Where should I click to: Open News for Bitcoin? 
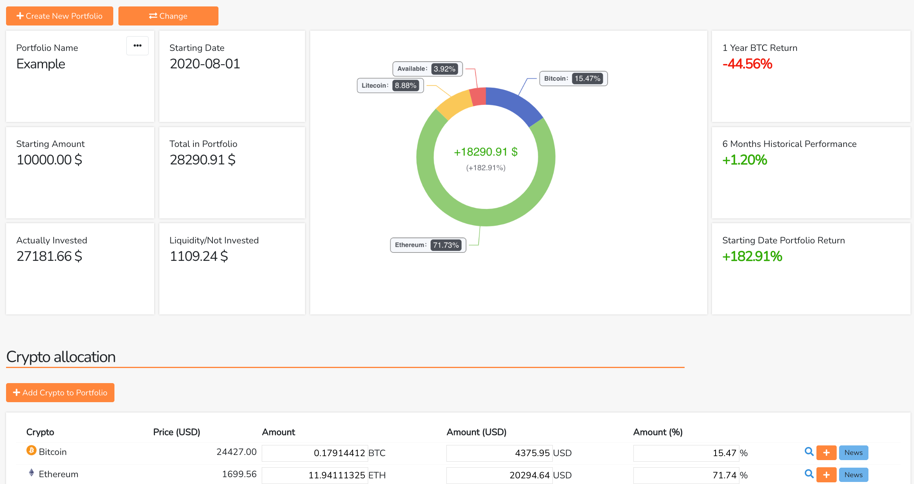tap(853, 453)
